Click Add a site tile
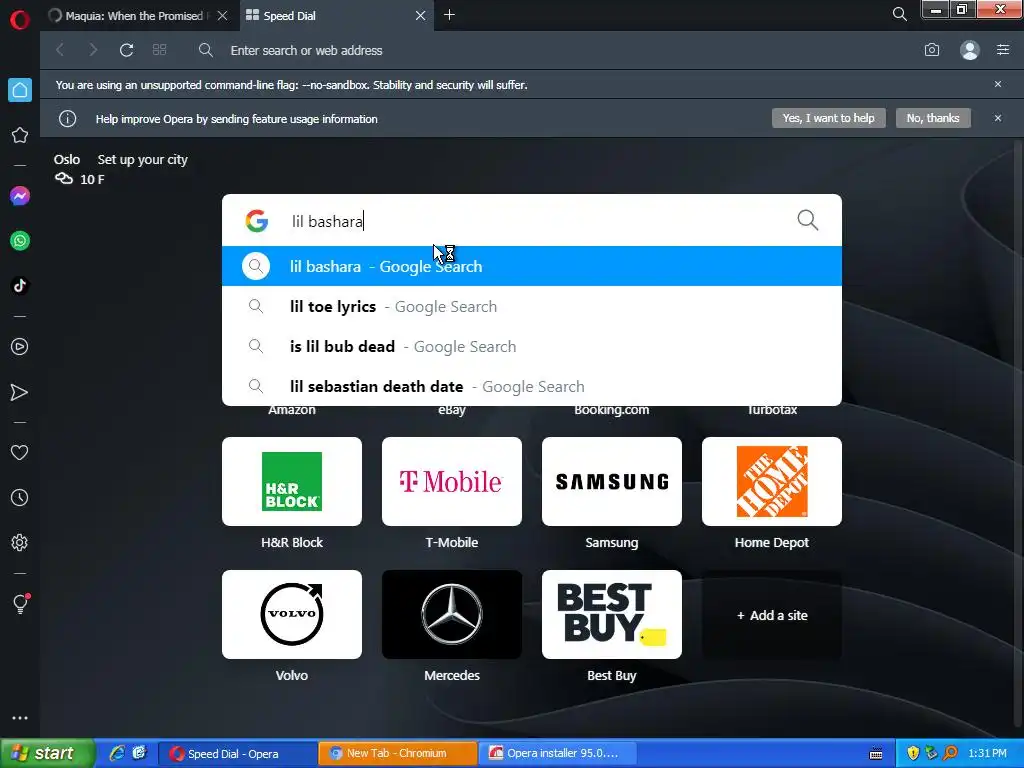 [x=772, y=615]
